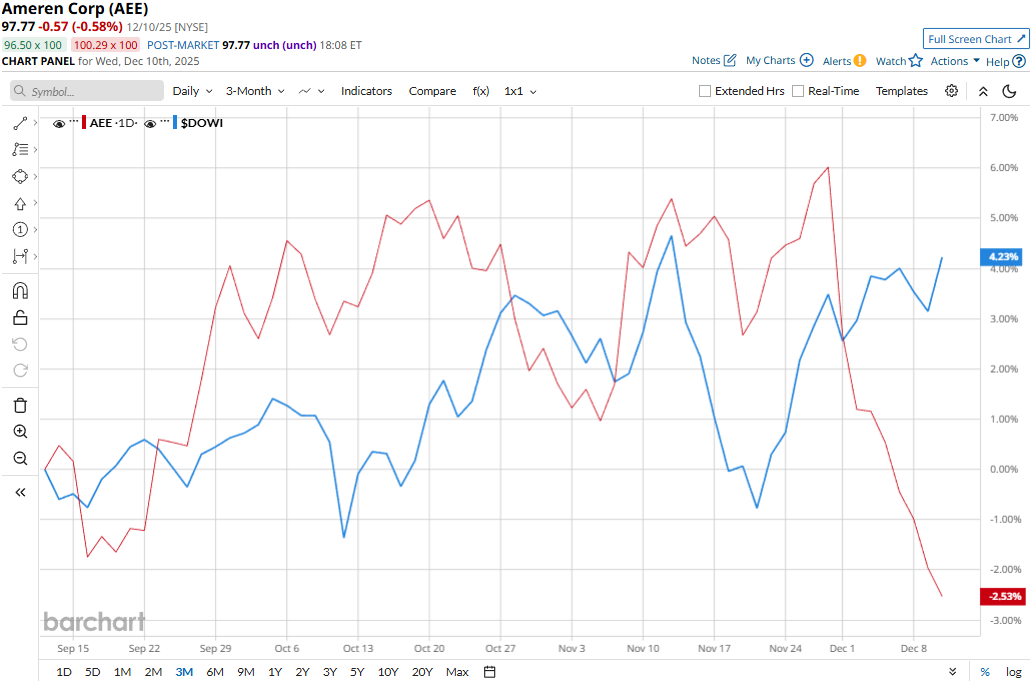Open the date range calendar picker
1032x681 pixels.
[489, 672]
